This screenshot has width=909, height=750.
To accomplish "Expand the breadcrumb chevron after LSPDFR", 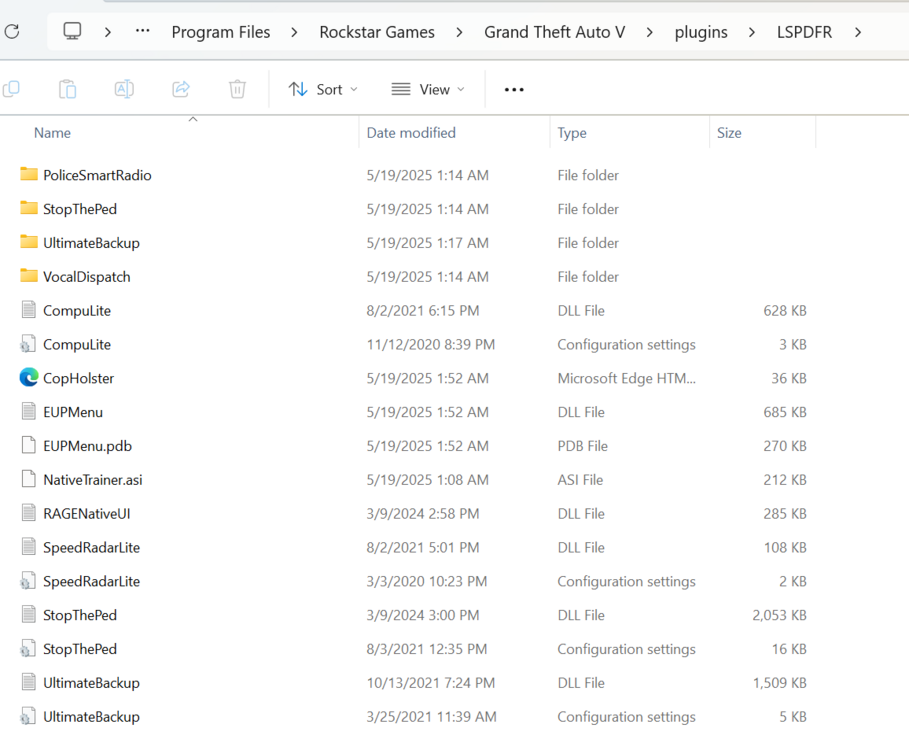I will pos(858,31).
